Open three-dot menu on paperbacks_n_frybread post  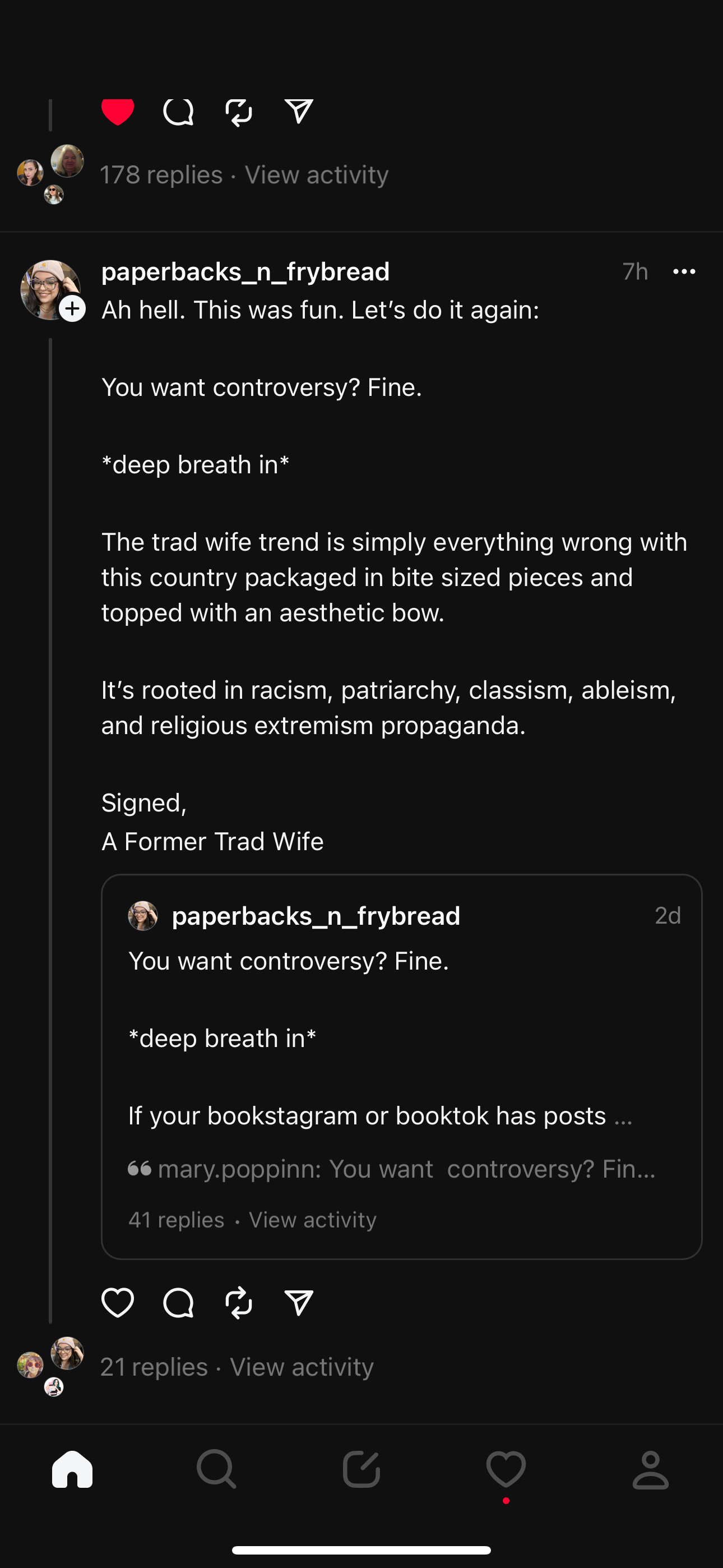[684, 271]
